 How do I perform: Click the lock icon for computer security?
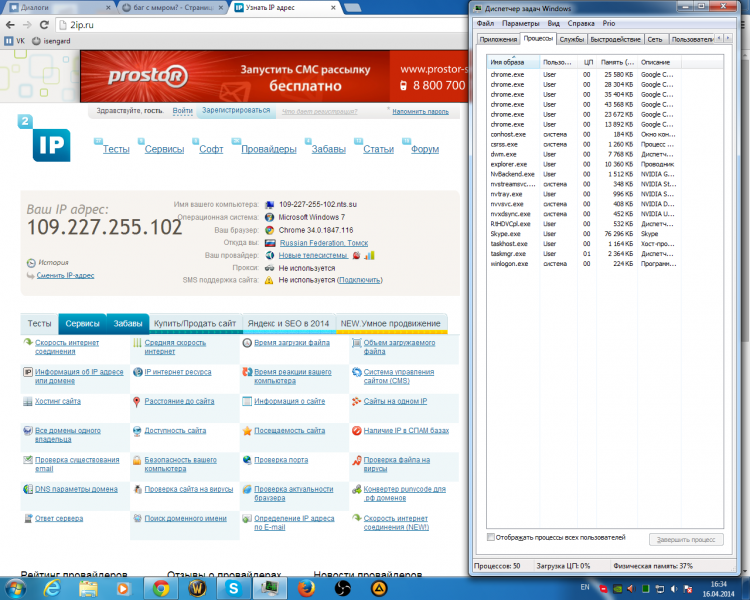click(x=137, y=460)
